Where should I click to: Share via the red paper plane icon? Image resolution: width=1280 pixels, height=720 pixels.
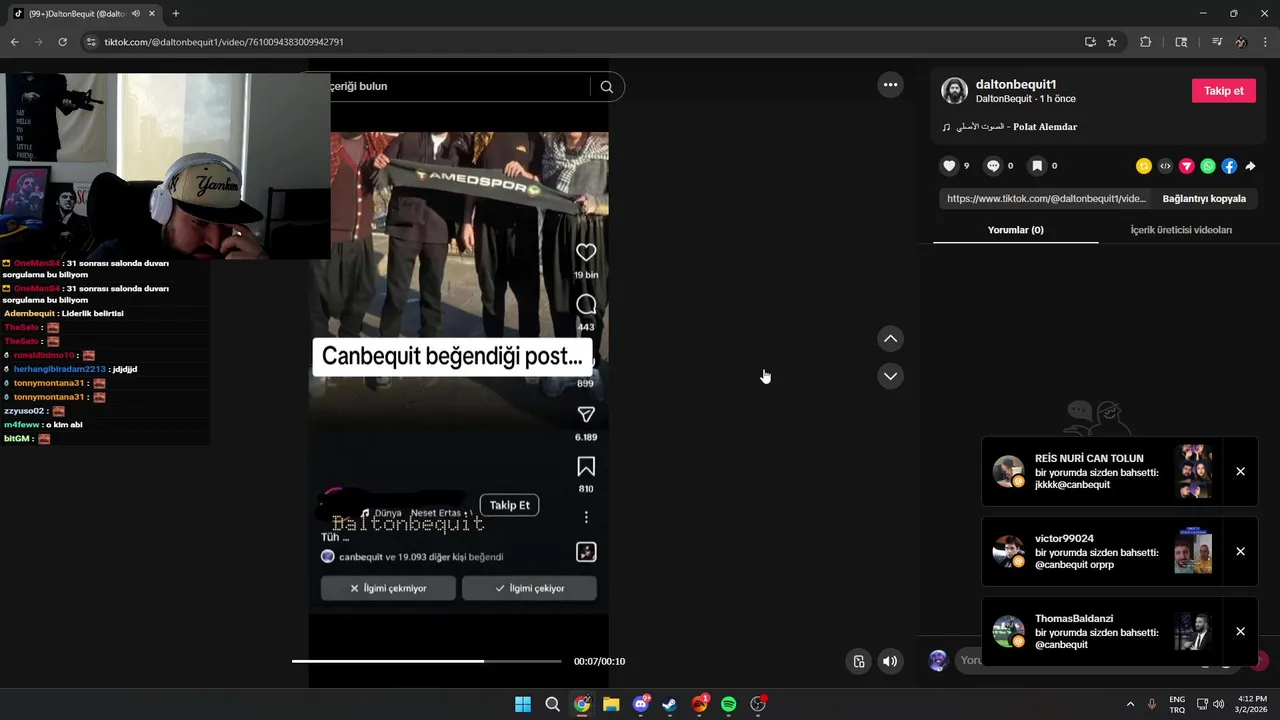click(1187, 166)
